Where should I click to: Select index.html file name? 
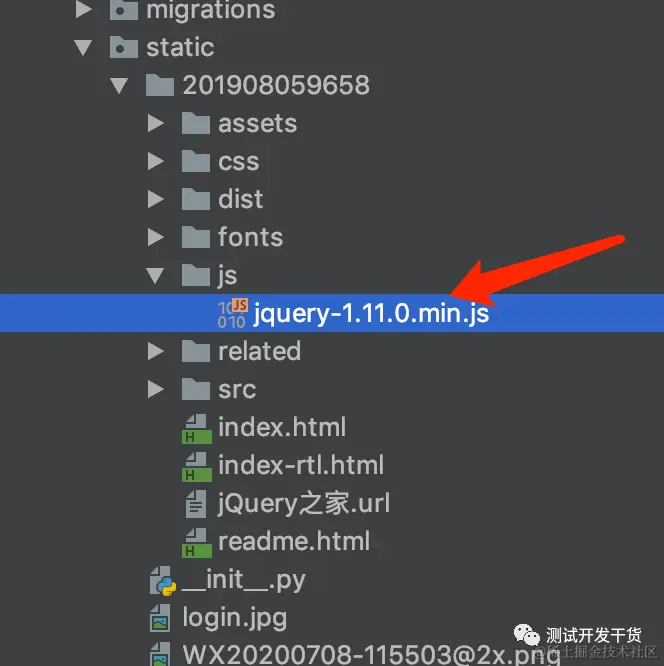pyautogui.click(x=282, y=427)
